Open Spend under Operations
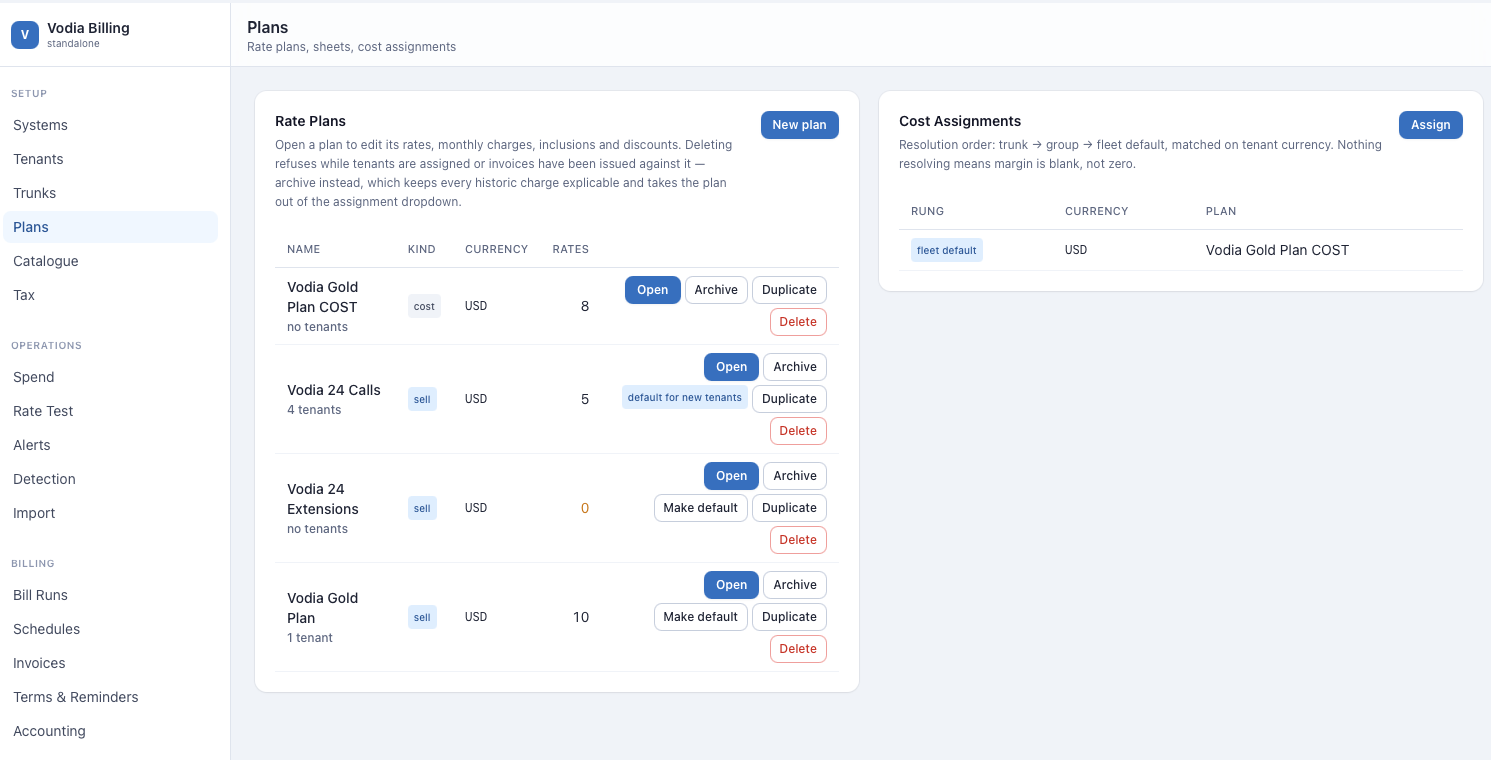This screenshot has height=760, width=1491. (x=110, y=377)
